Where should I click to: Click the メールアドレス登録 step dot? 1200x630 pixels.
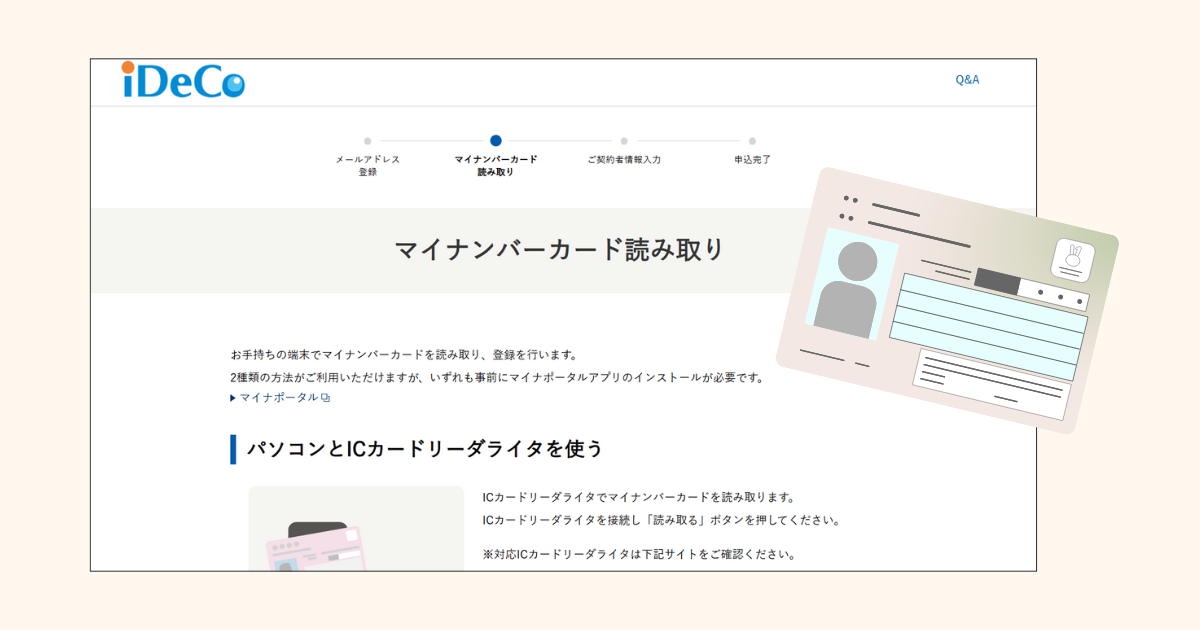point(368,141)
